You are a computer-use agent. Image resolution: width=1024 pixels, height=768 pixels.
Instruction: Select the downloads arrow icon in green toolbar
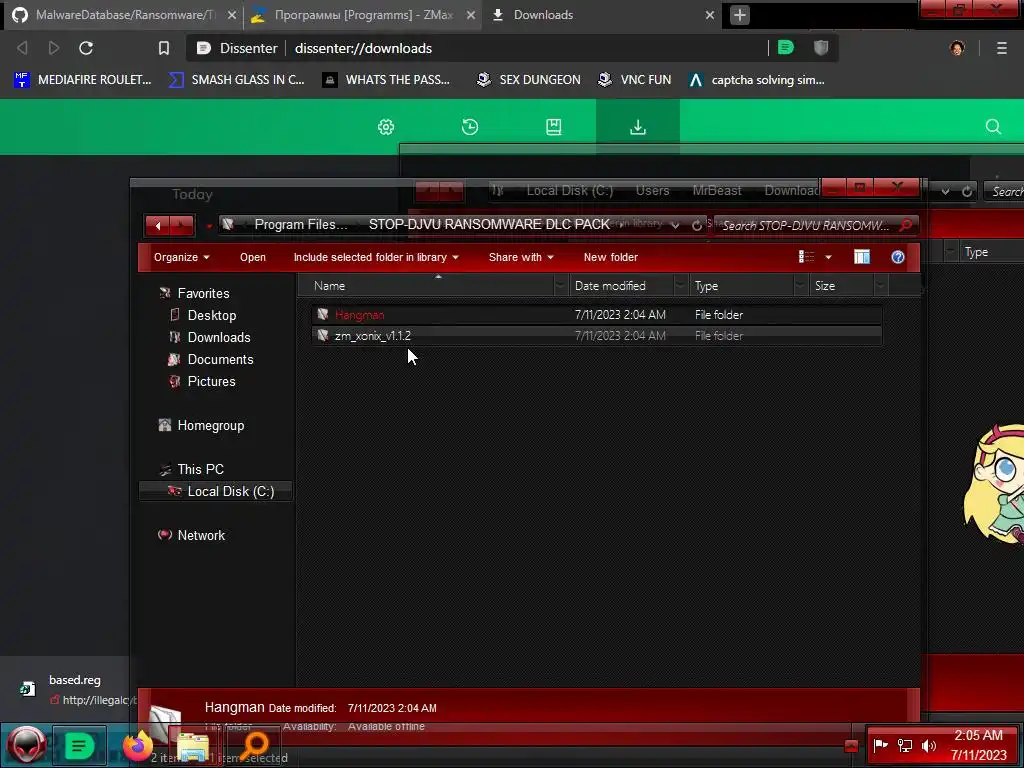(x=637, y=127)
